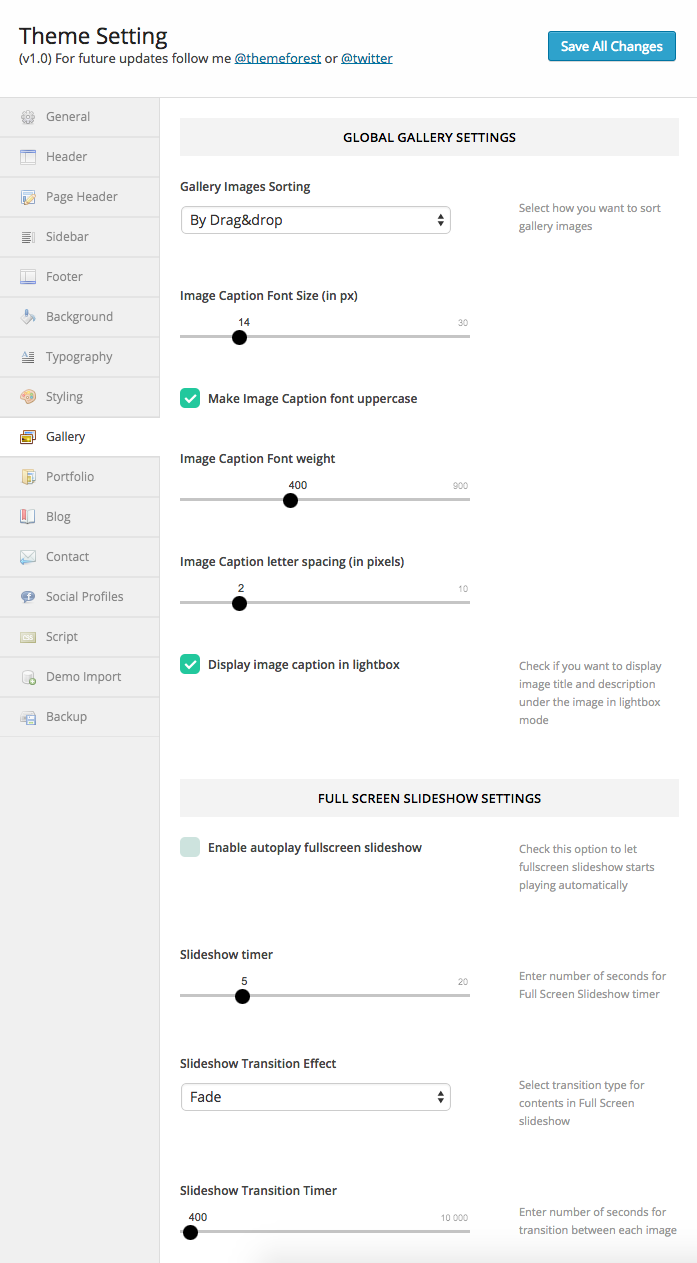The height and width of the screenshot is (1263, 697).
Task: Open the Gallery Images Sorting dropdown
Action: pos(316,220)
